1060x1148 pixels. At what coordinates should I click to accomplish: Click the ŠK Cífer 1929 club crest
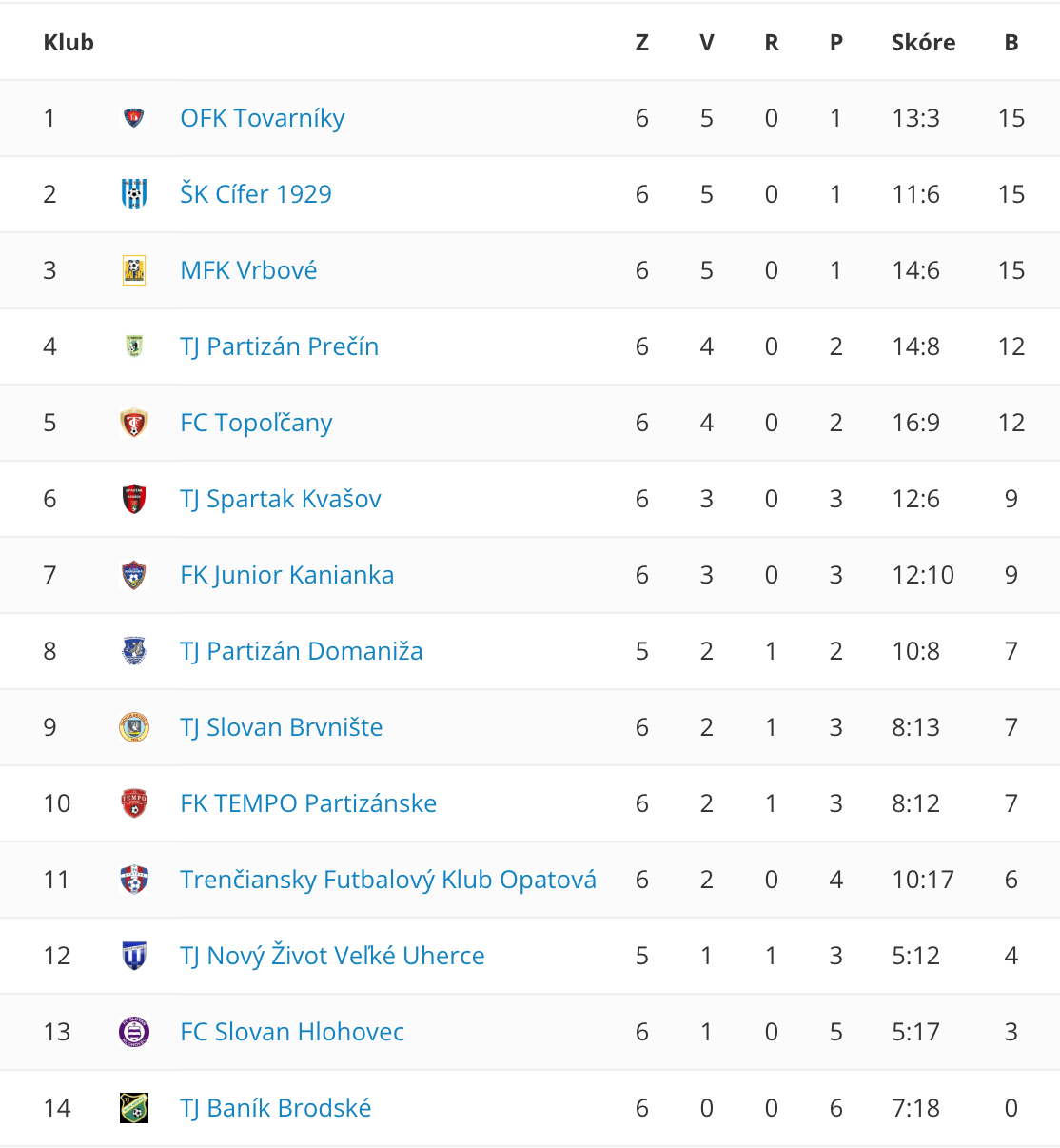point(134,194)
